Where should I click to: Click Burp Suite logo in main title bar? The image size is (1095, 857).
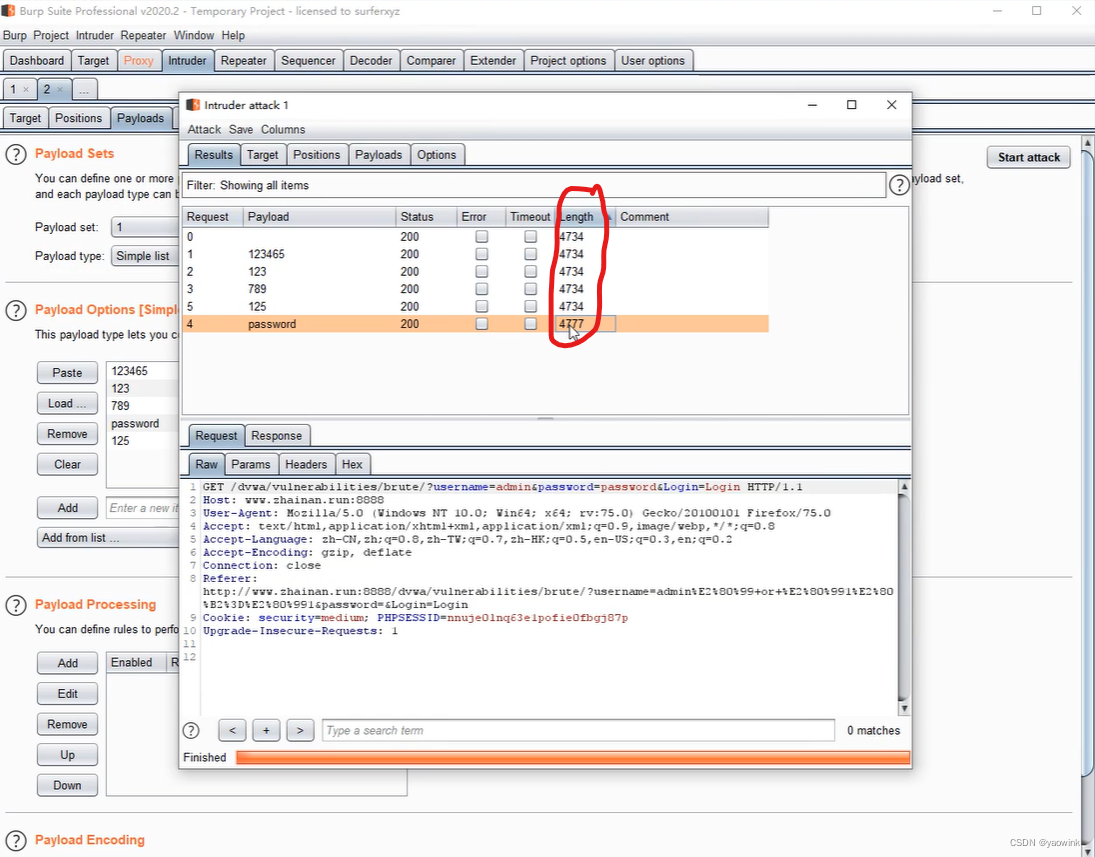(9, 11)
